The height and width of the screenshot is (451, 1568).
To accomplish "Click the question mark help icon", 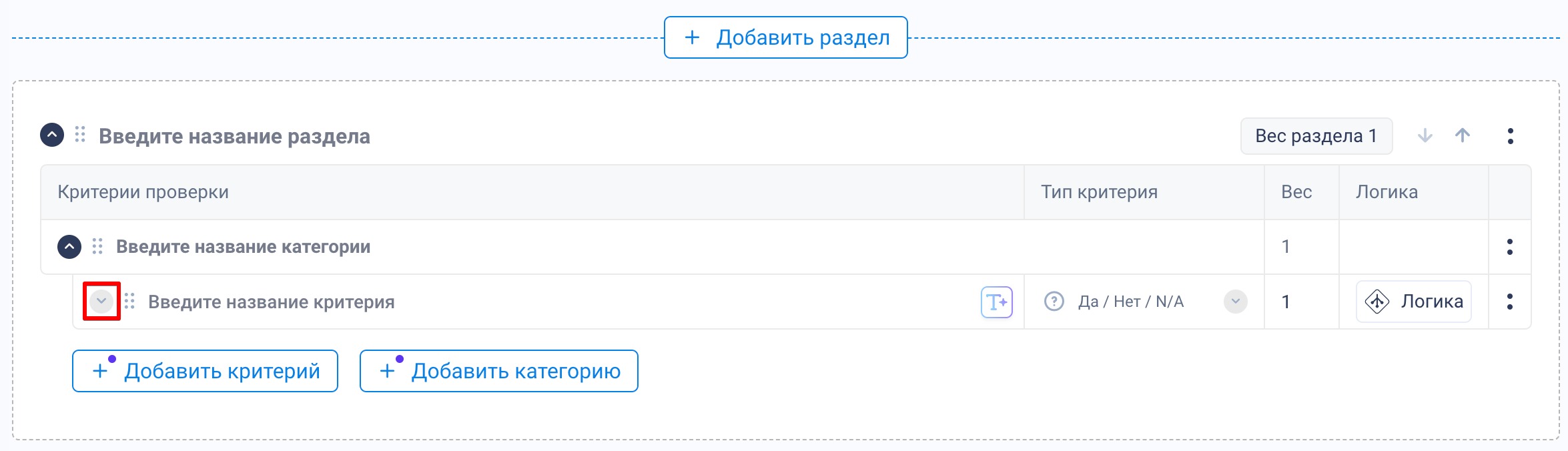I will click(1054, 302).
